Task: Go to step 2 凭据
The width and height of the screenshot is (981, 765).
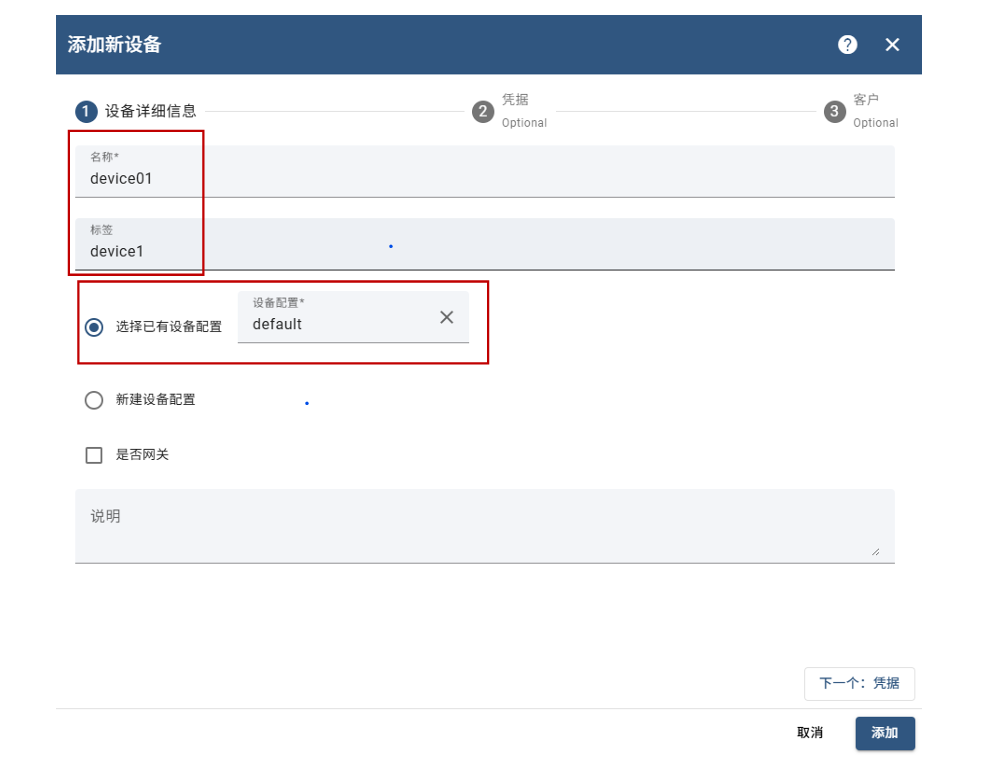Action: [509, 111]
